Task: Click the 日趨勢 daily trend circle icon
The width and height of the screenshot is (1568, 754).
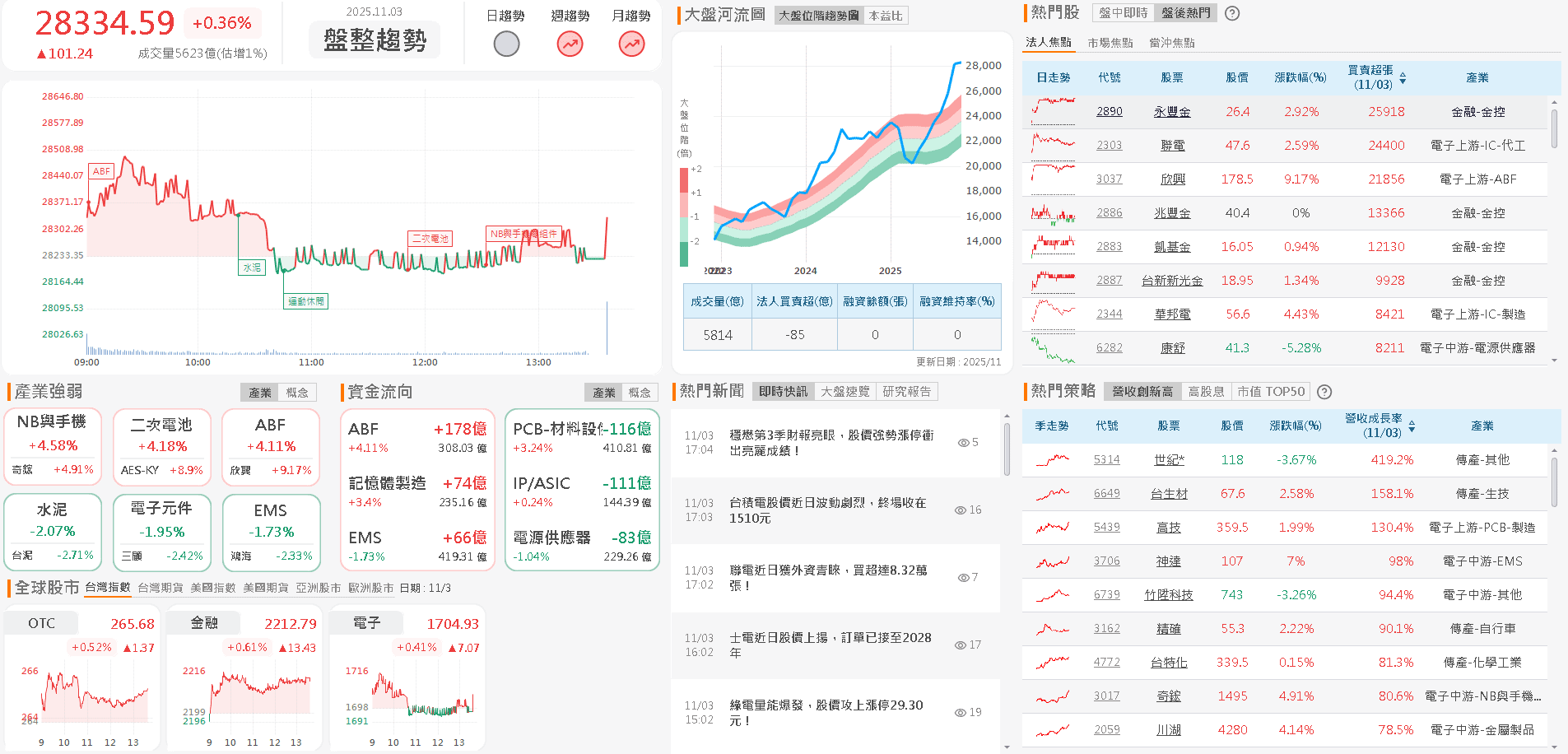Action: coord(506,43)
